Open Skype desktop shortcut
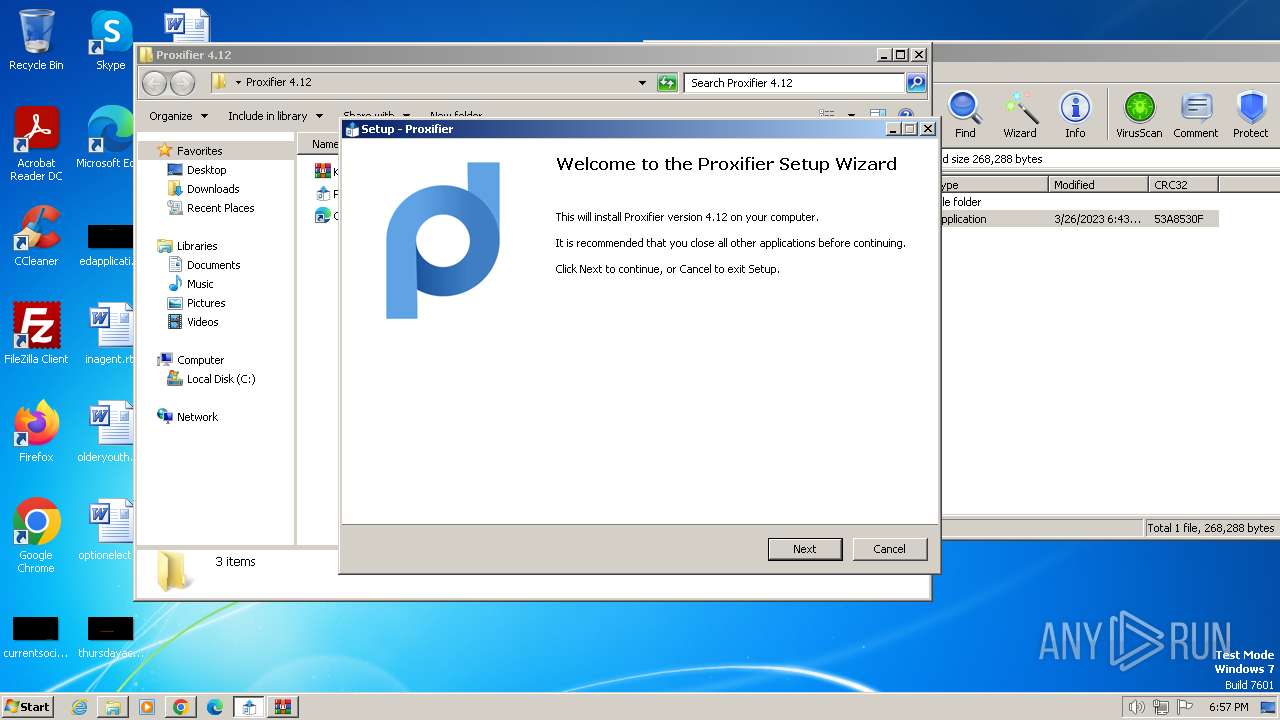This screenshot has height=720, width=1280. pos(110,40)
